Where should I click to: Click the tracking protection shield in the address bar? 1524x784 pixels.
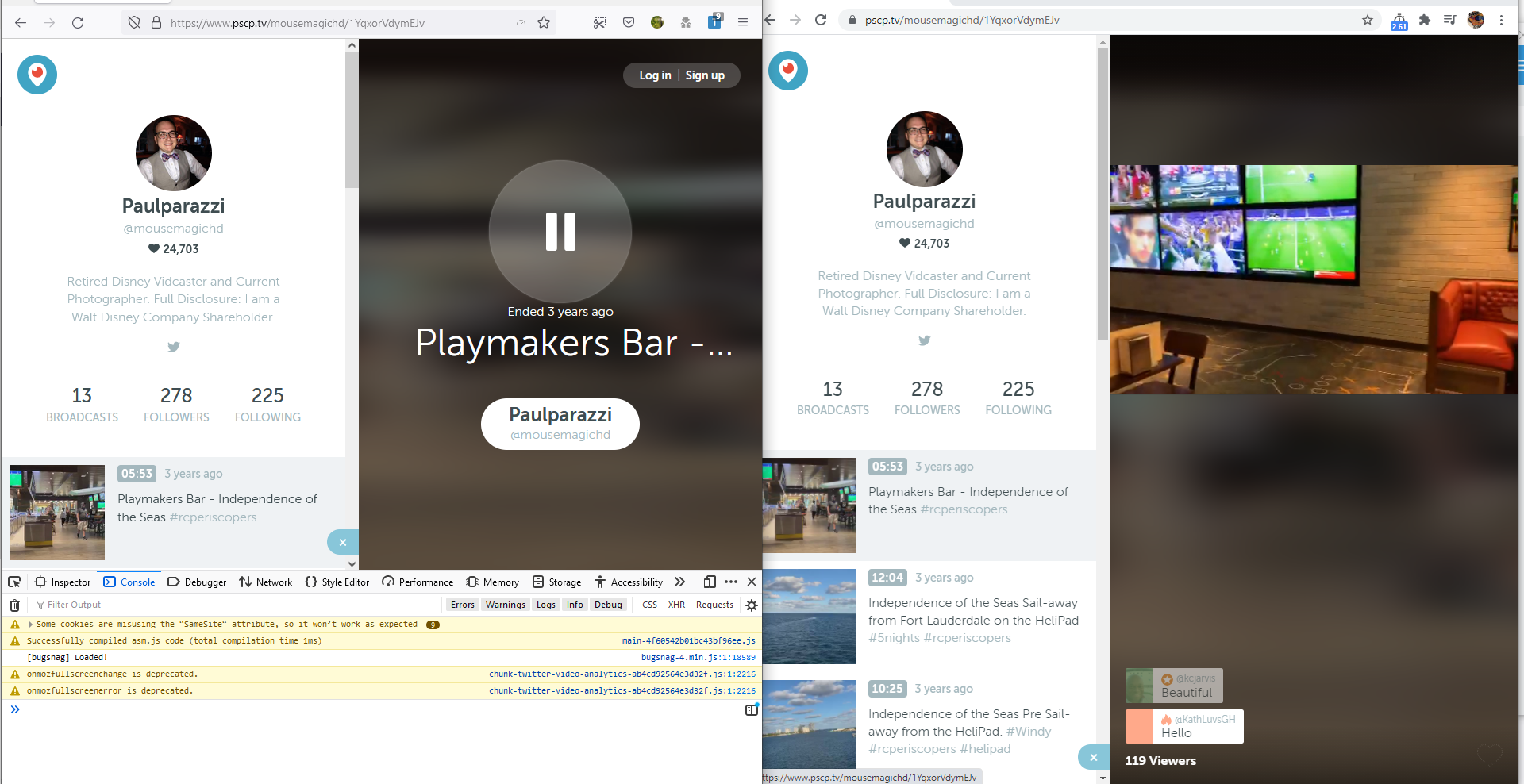133,22
